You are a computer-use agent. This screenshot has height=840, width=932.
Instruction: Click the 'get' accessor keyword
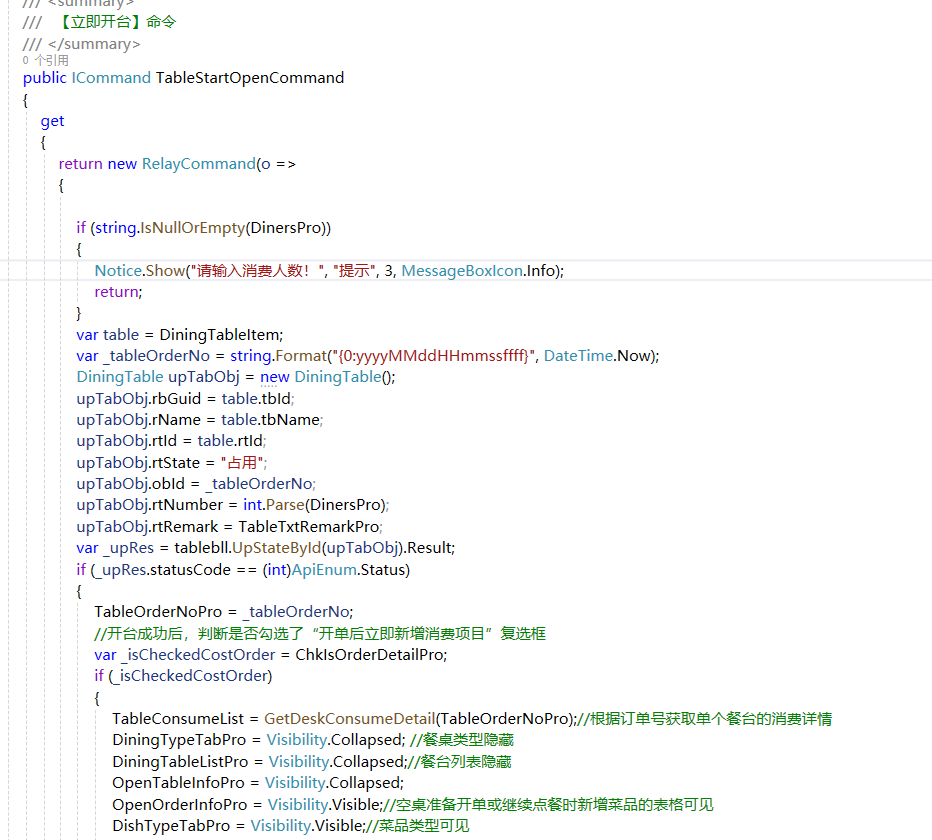(x=52, y=121)
